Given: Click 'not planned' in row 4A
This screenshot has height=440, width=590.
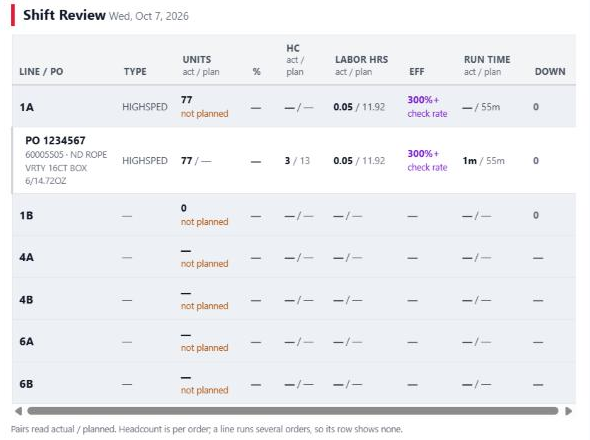Looking at the screenshot, I should [205, 264].
